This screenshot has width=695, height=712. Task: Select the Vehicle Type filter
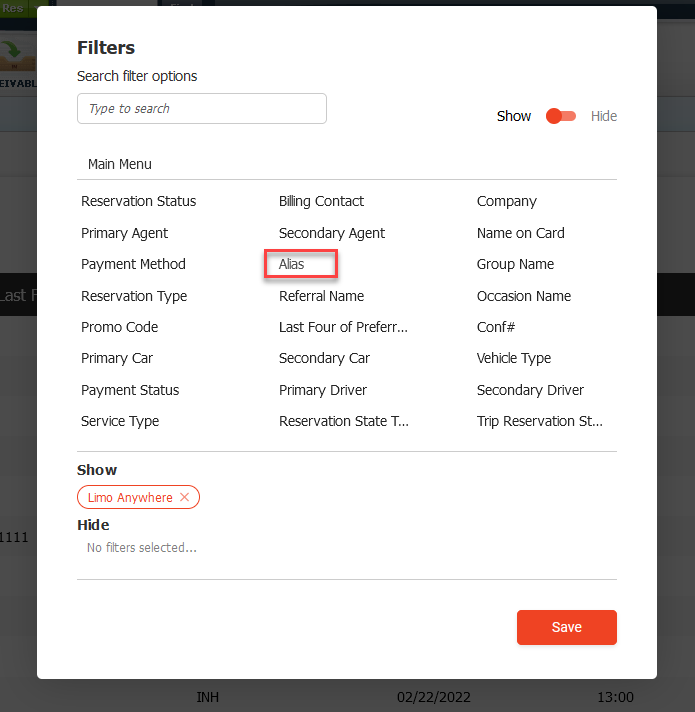[514, 358]
